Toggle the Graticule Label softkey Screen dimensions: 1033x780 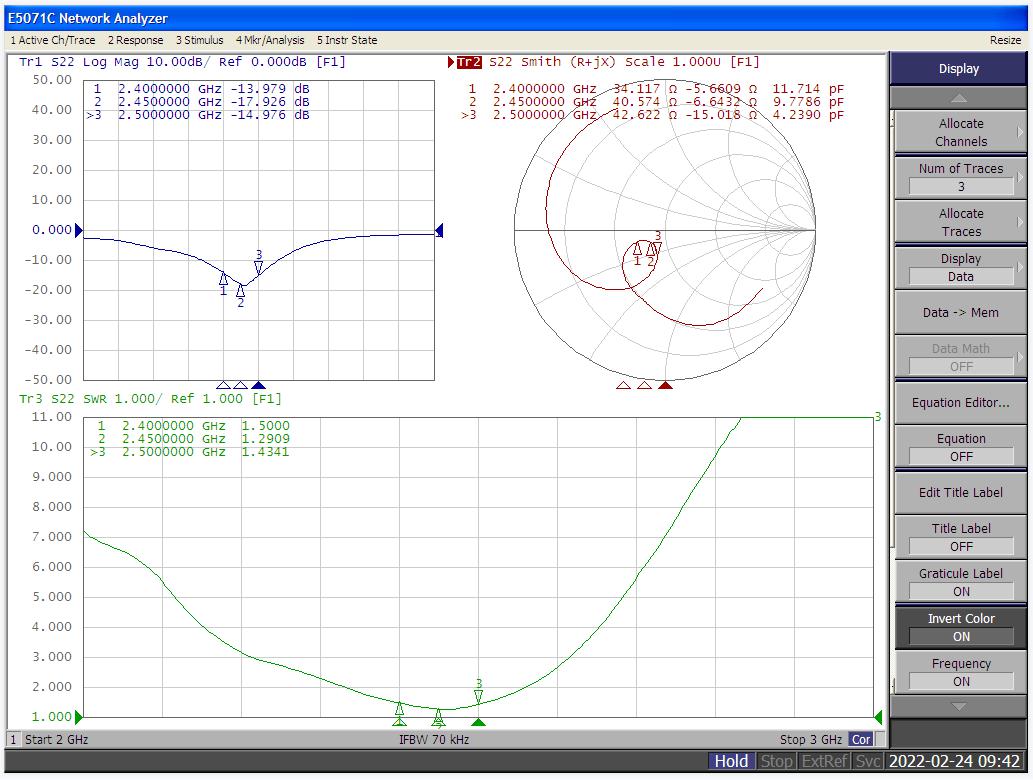coord(960,582)
